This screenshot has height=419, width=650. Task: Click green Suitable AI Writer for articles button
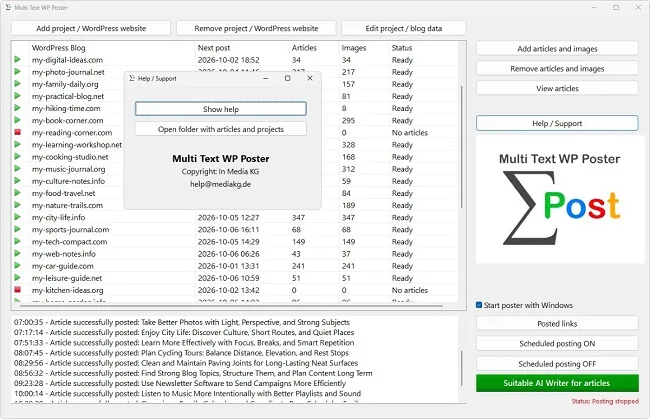point(557,383)
